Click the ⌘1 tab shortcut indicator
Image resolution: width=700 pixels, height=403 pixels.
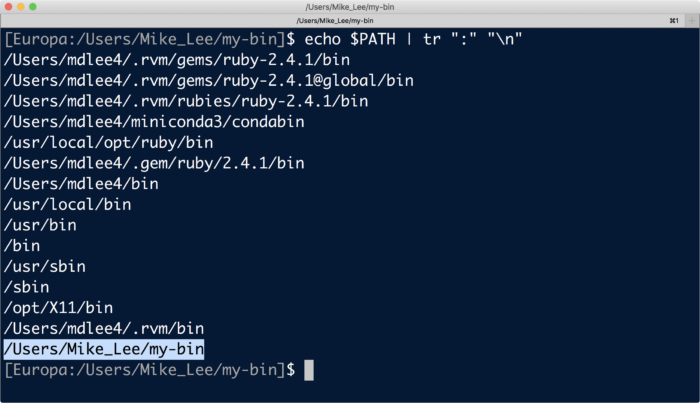pyautogui.click(x=674, y=21)
